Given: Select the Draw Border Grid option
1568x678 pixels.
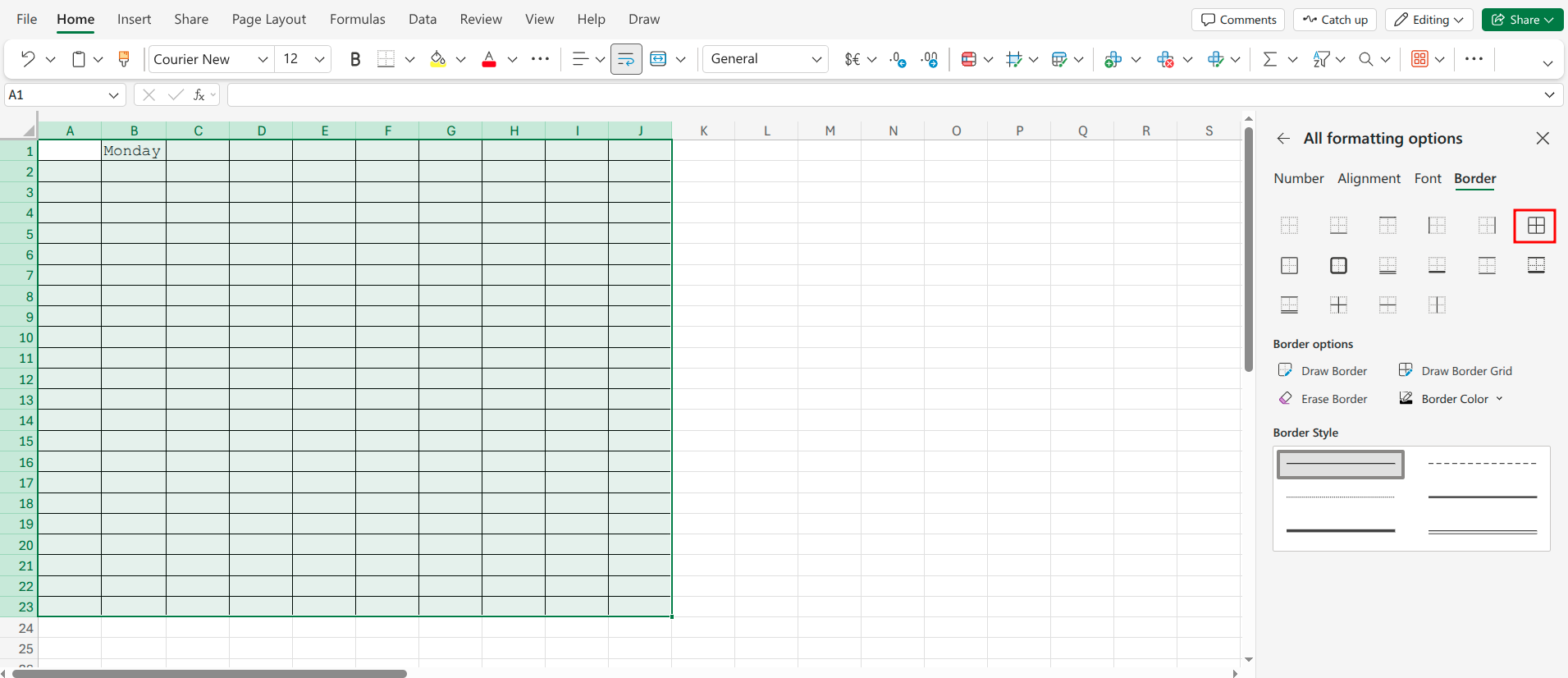Looking at the screenshot, I should 1456,371.
